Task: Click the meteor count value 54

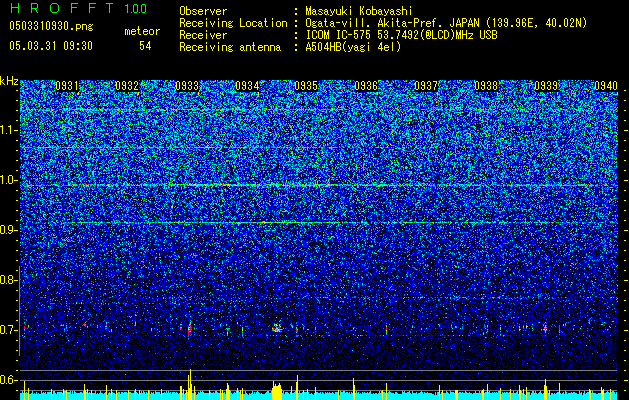Action: point(145,46)
